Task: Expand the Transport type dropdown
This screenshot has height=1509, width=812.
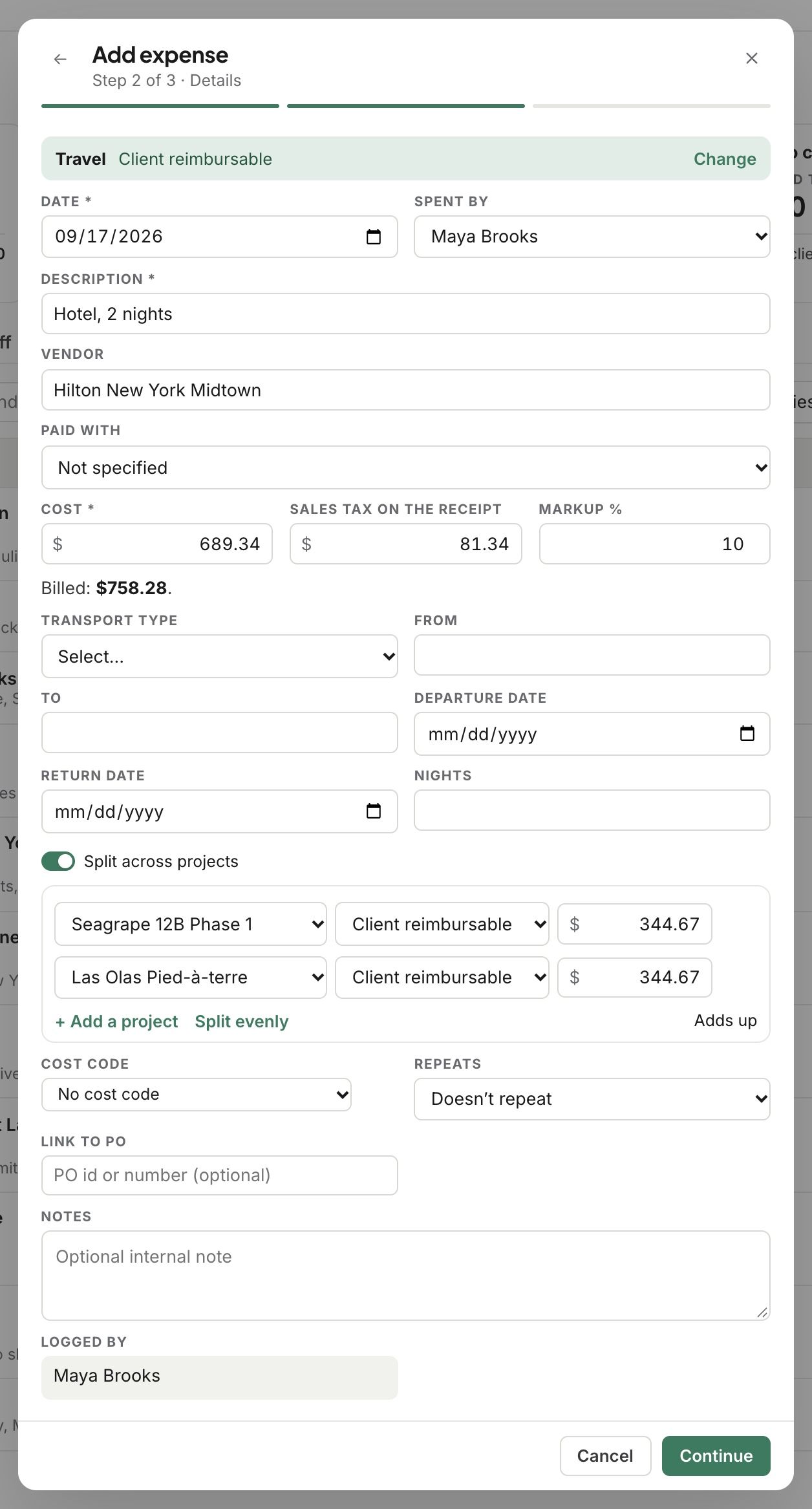Action: [219, 656]
